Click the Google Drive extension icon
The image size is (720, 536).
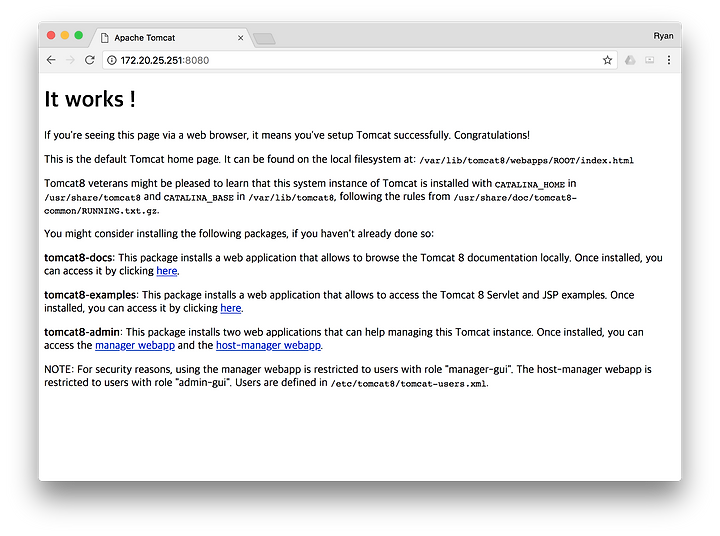630,60
